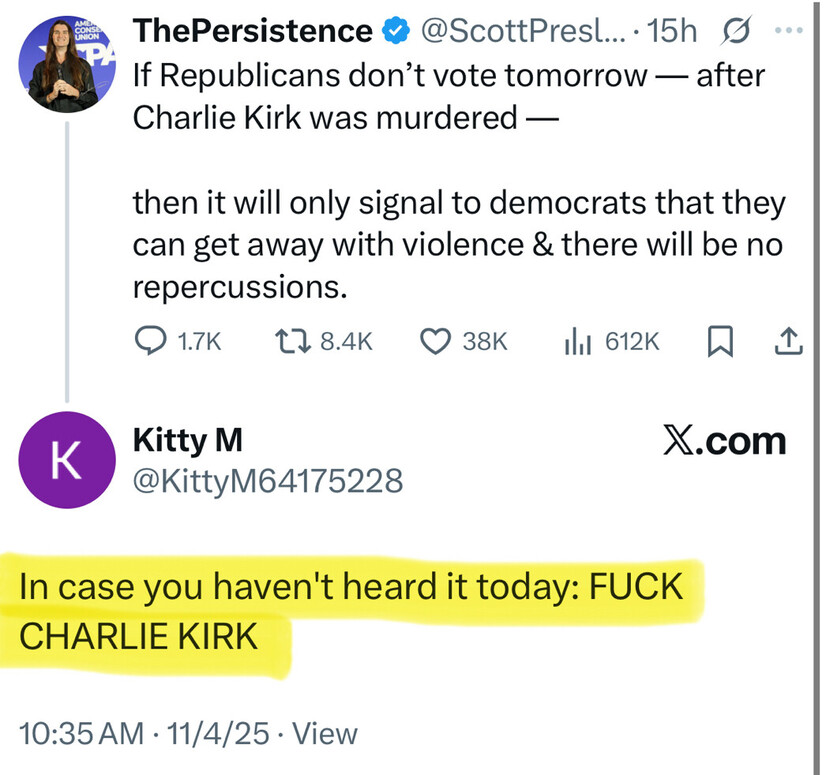Click the View link beside the date
This screenshot has height=775, width=826.
tap(329, 734)
